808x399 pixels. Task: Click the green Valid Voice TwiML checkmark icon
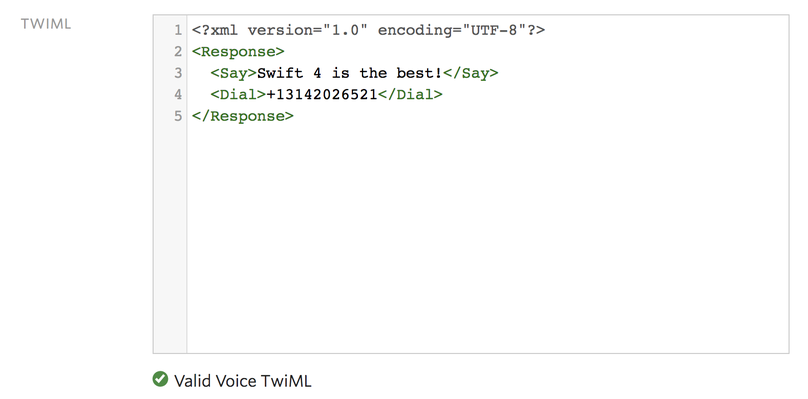coord(160,379)
